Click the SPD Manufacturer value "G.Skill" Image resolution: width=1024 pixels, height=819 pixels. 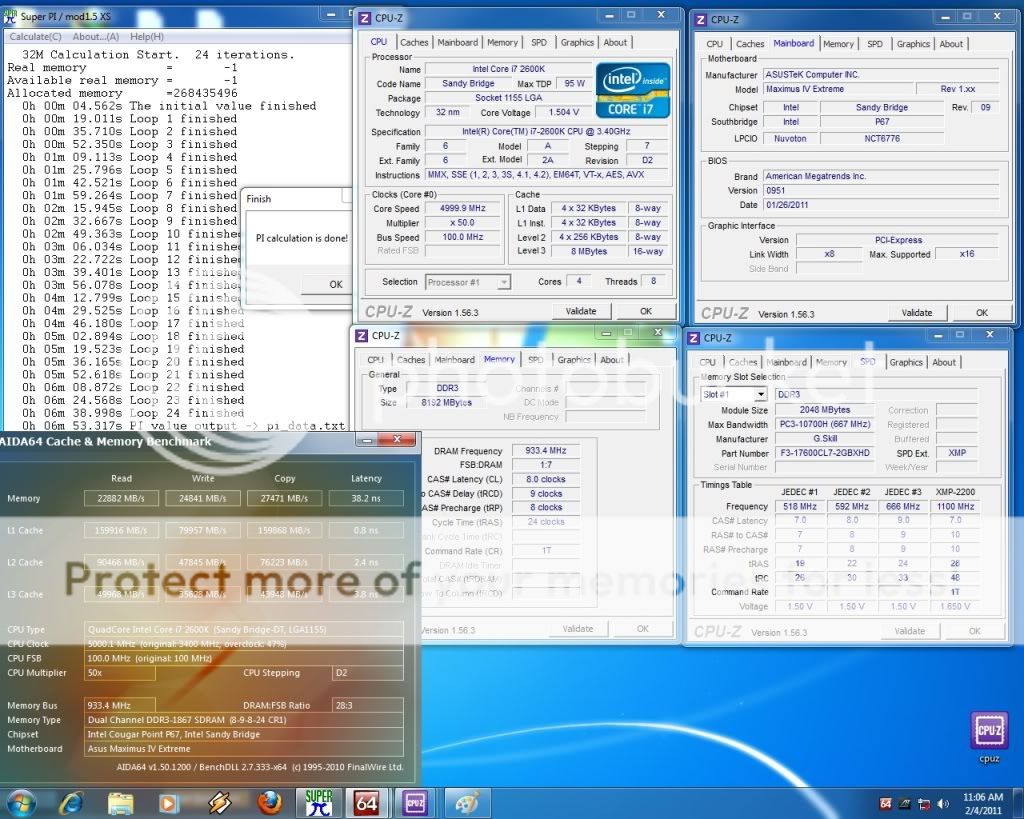pos(825,439)
